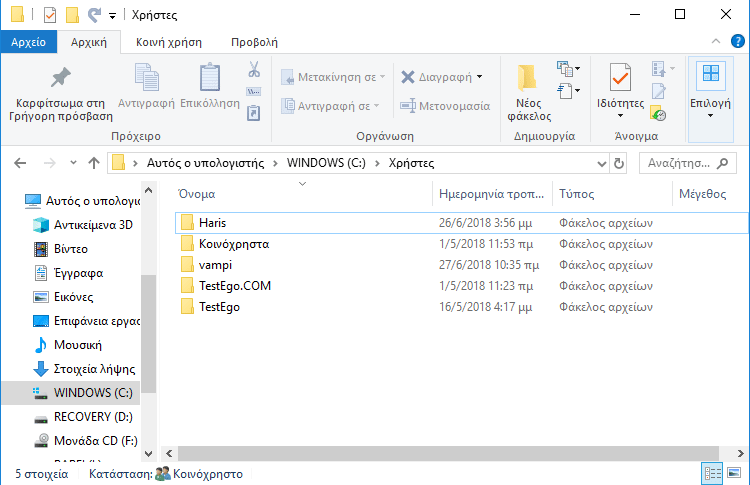This screenshot has width=750, height=485.
Task: Switch to Large icons view in status bar
Action: point(734,473)
